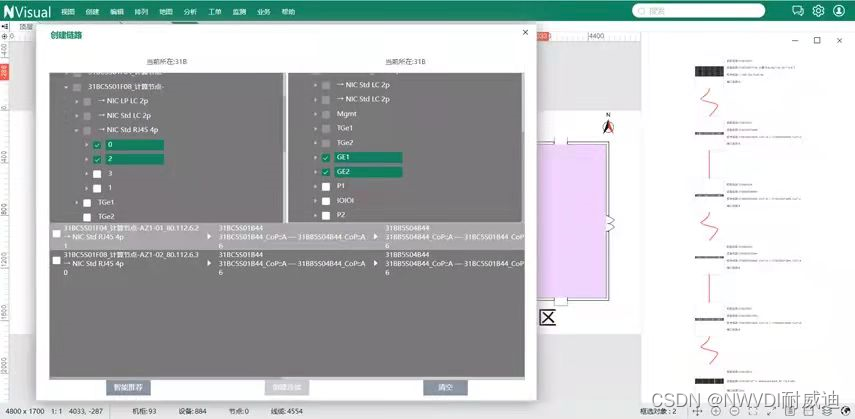
Task: Click the NVisual logo
Action: (x=27, y=11)
